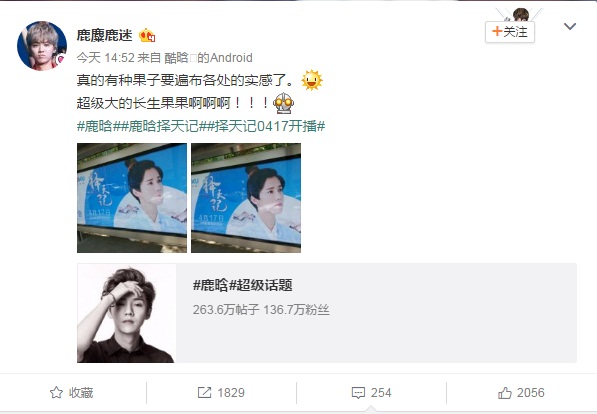Open the #鹿晗#超级话题 card title
This screenshot has height=414, width=597.
point(243,285)
